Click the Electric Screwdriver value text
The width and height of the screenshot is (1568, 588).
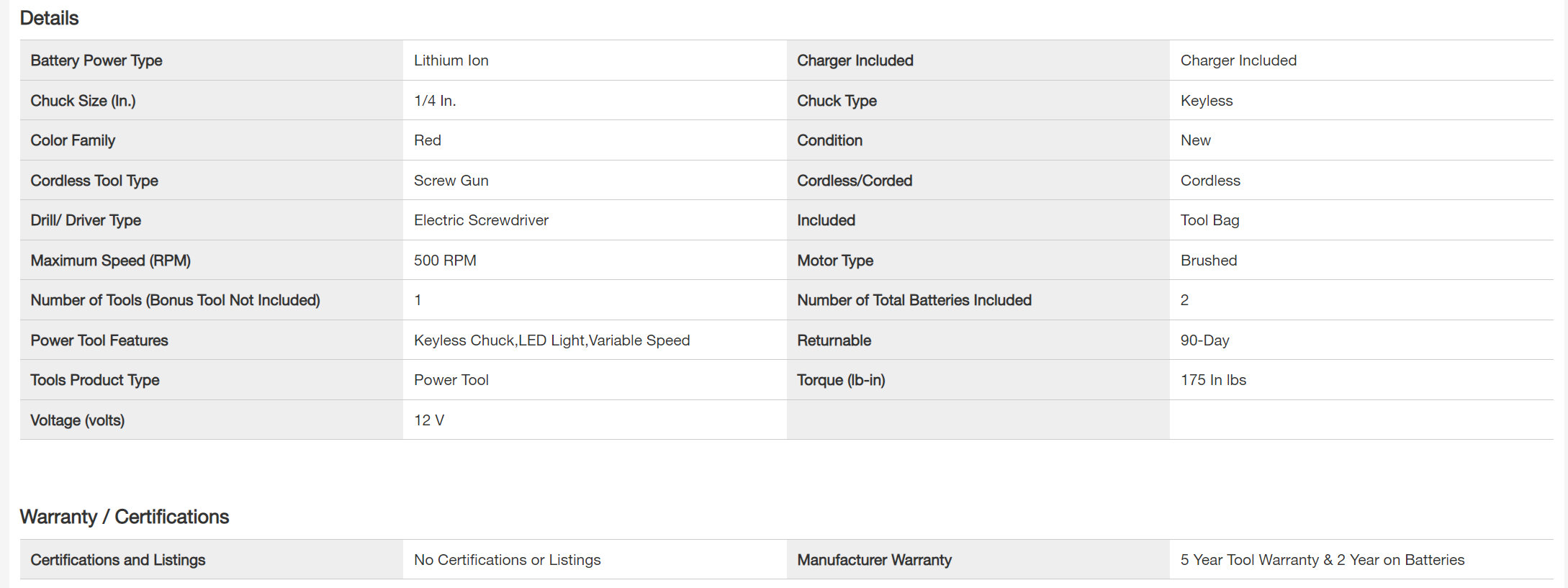(x=481, y=220)
